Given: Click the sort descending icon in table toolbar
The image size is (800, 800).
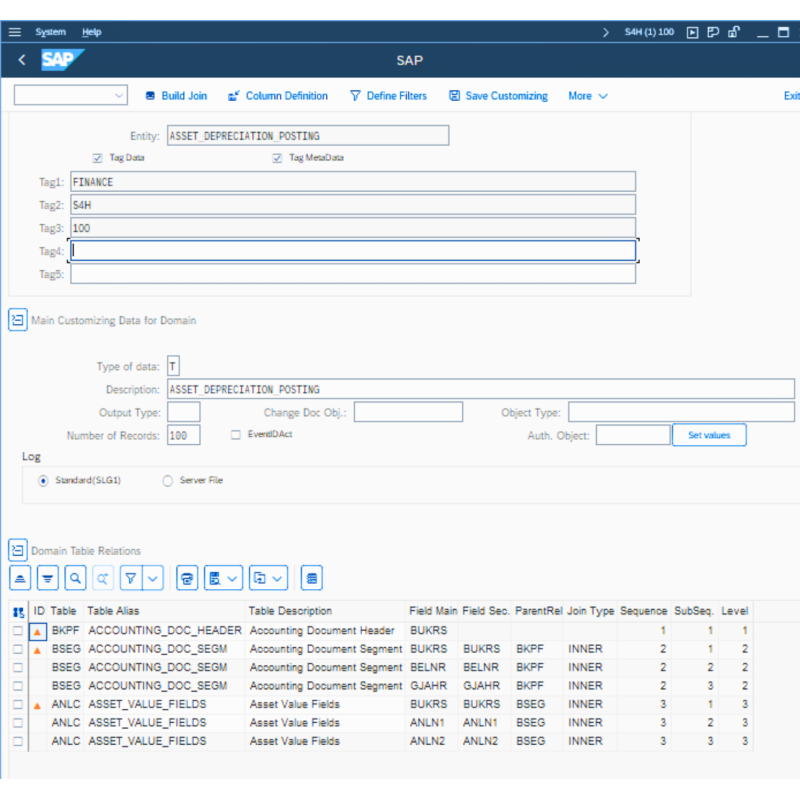Looking at the screenshot, I should pos(47,578).
